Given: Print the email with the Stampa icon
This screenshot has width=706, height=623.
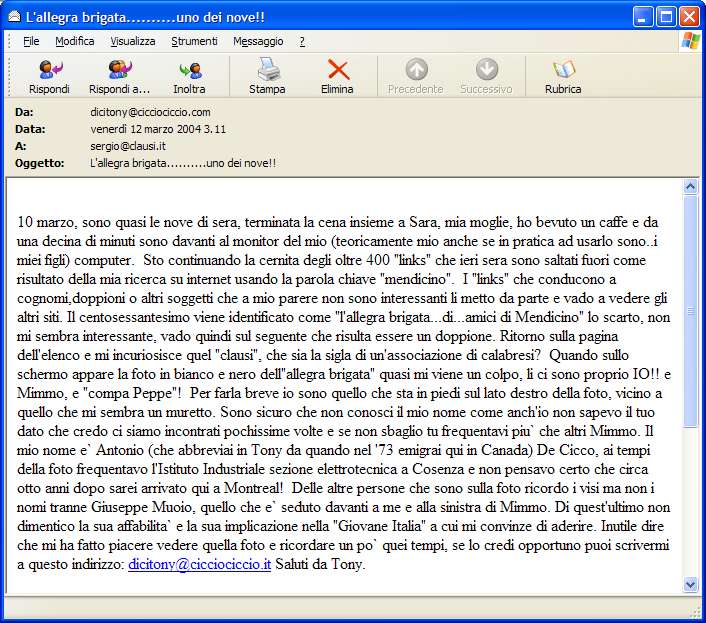Looking at the screenshot, I should 268,69.
